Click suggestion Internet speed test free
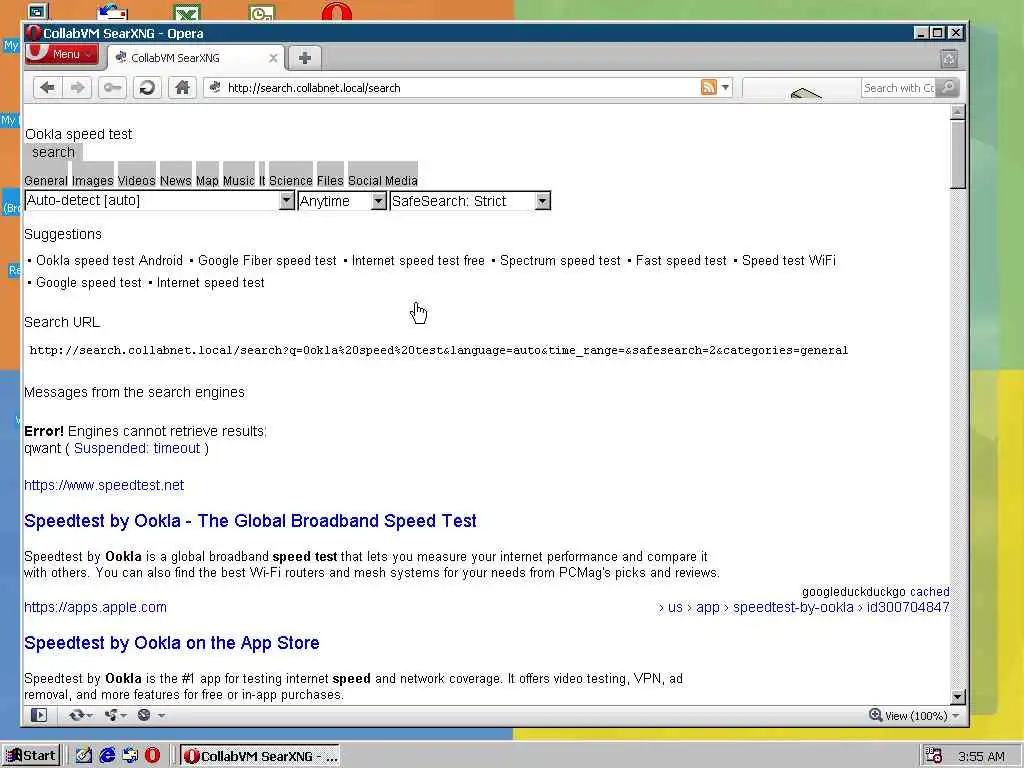 click(418, 261)
